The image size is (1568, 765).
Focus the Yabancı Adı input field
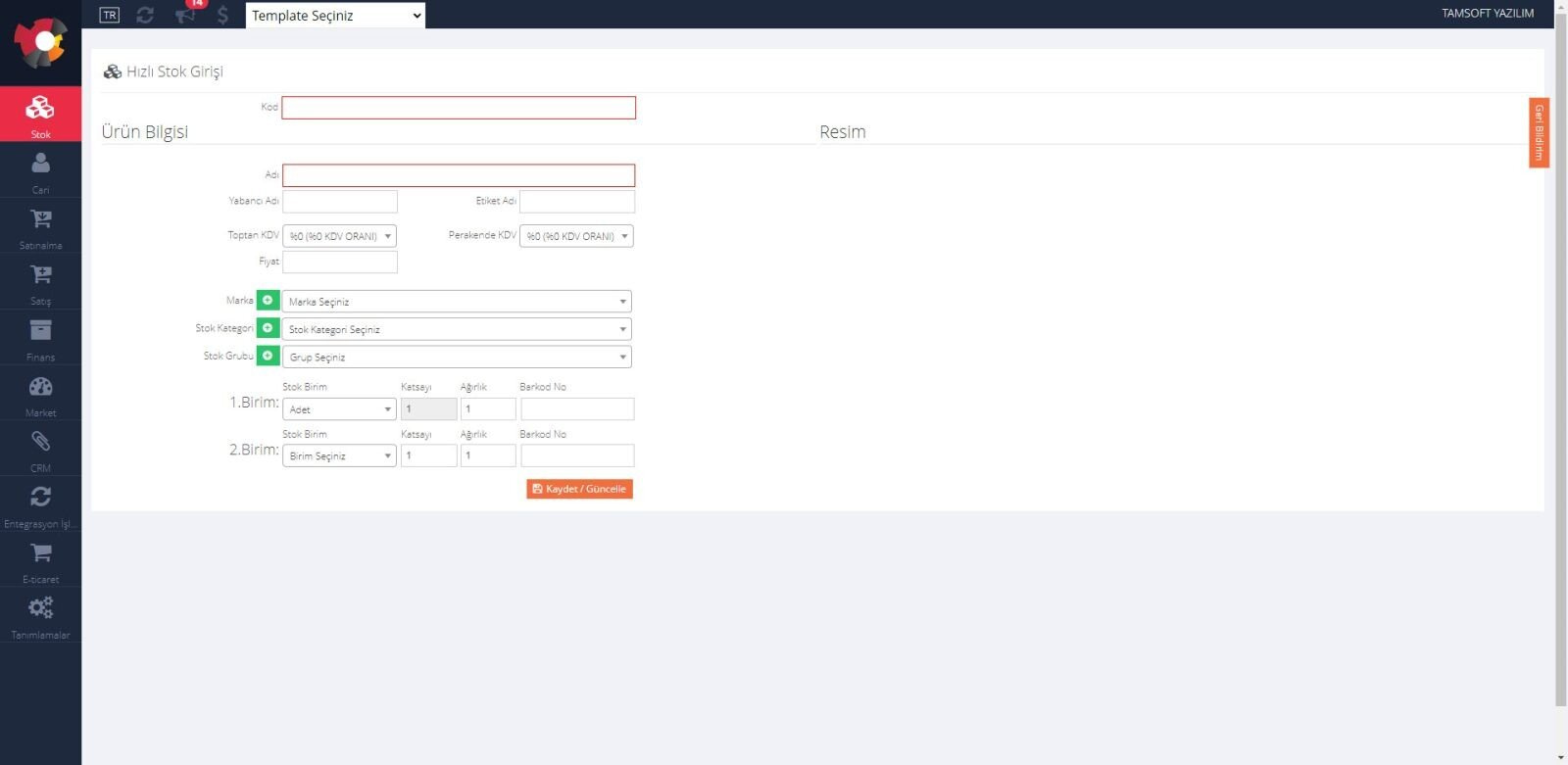click(340, 202)
